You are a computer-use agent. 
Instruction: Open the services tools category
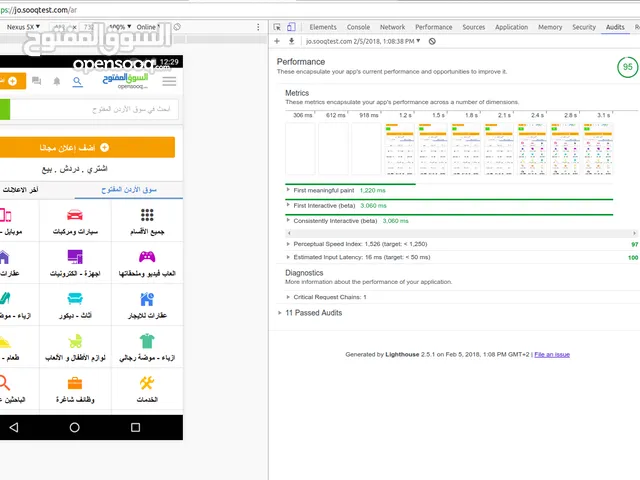pyautogui.click(x=147, y=389)
